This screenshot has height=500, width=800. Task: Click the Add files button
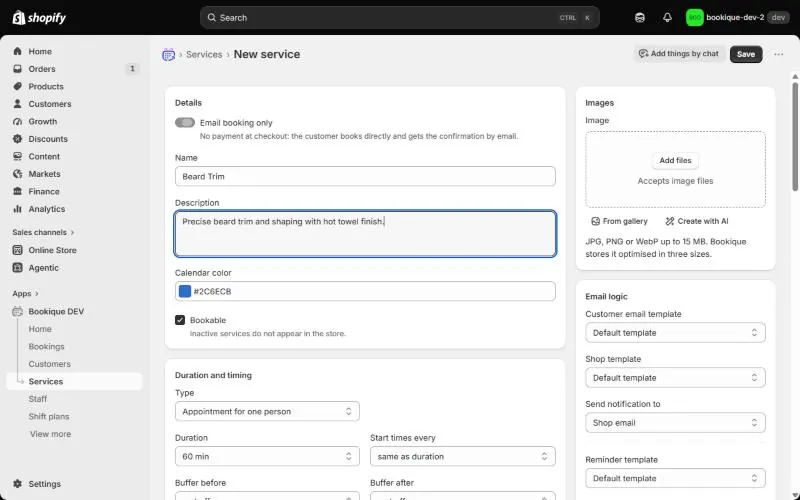click(x=675, y=160)
